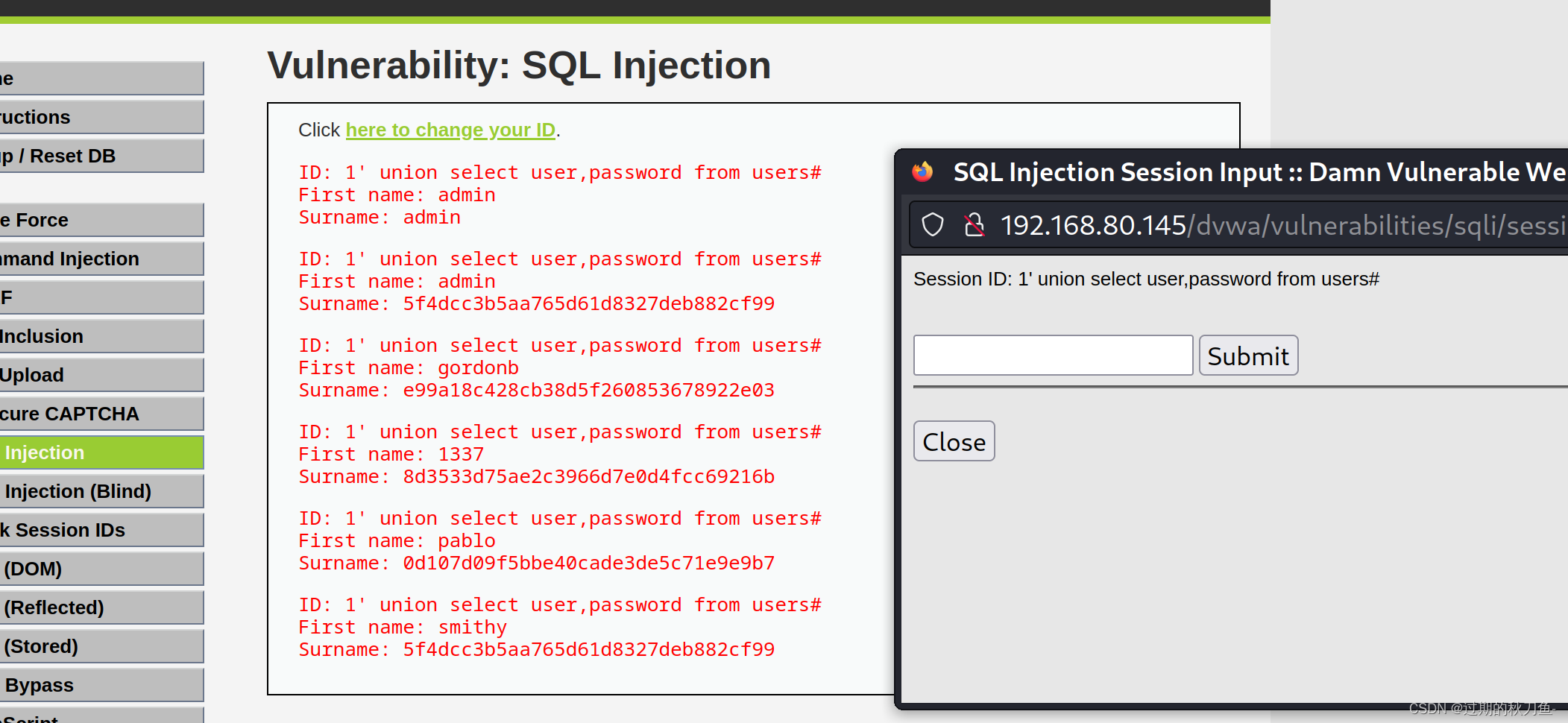This screenshot has width=1568, height=723.
Task: Open CSP Bypass menu item
Action: [101, 685]
